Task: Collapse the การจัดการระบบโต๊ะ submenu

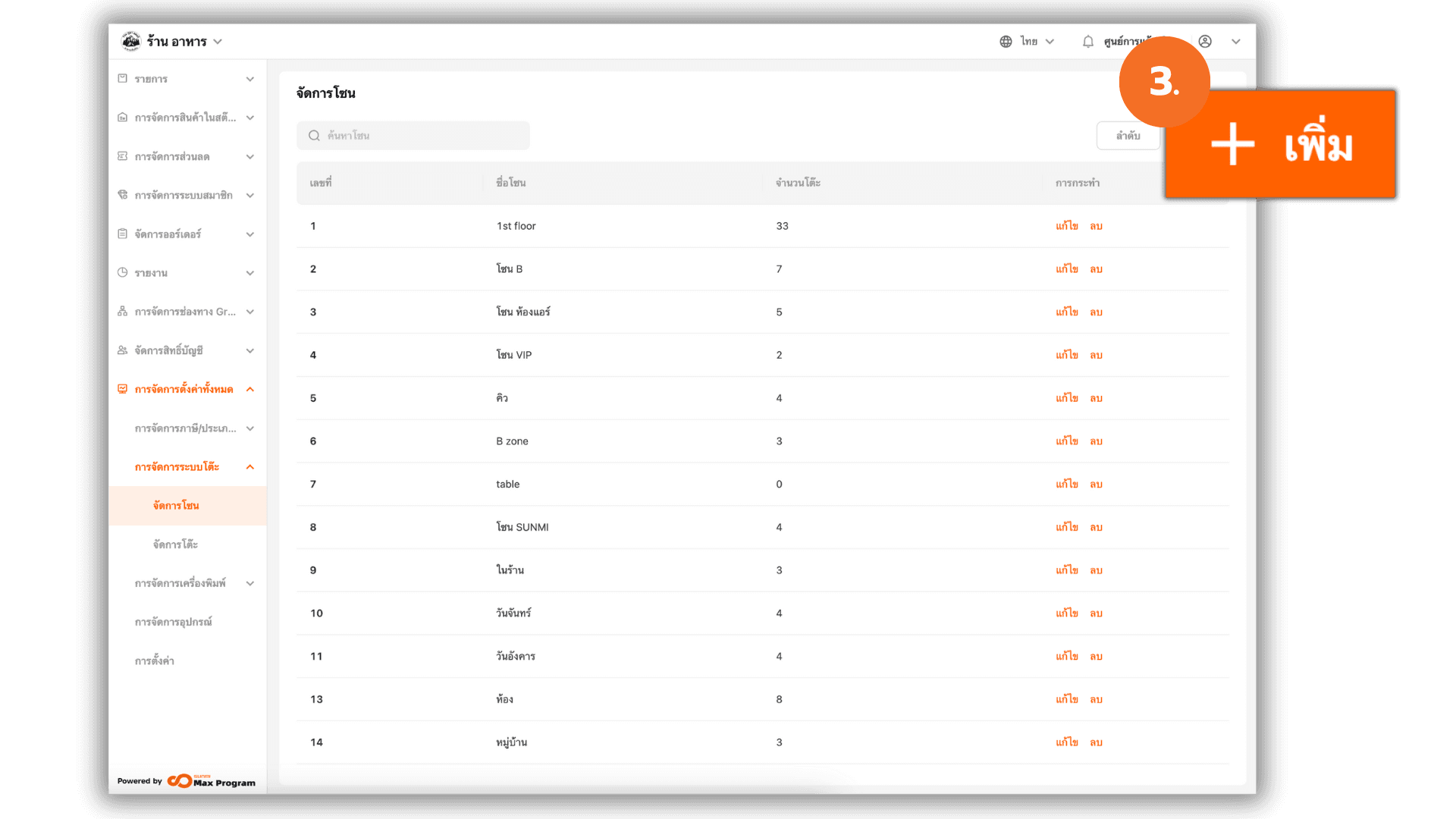Action: click(250, 467)
